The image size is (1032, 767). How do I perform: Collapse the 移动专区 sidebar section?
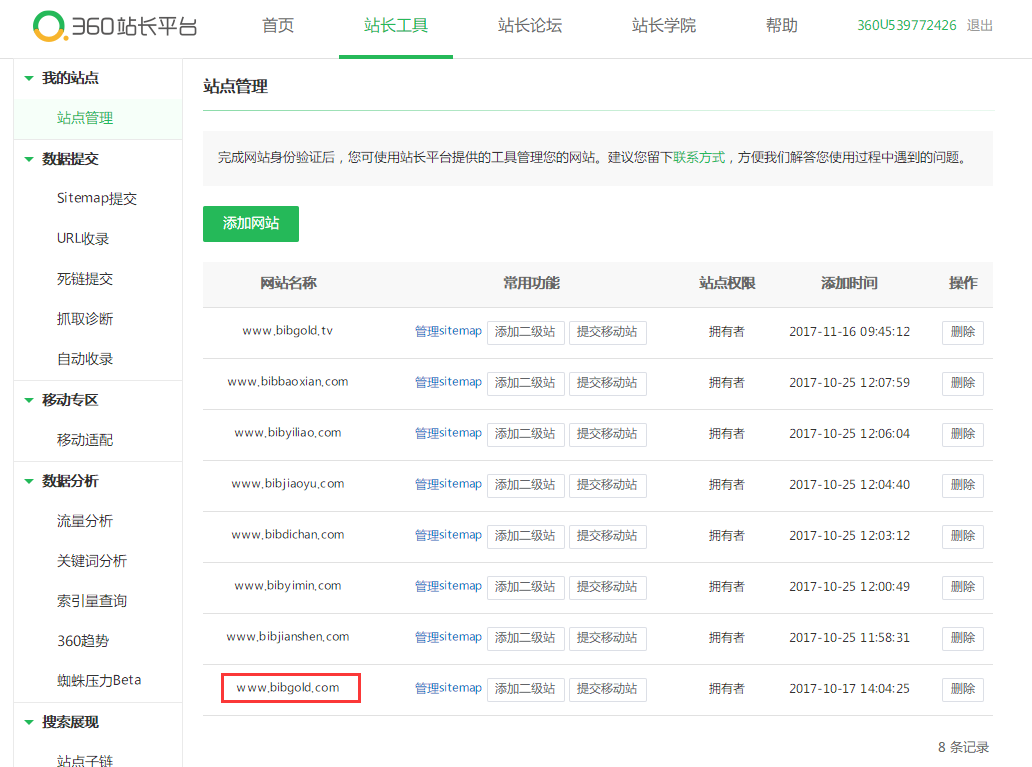coord(28,399)
